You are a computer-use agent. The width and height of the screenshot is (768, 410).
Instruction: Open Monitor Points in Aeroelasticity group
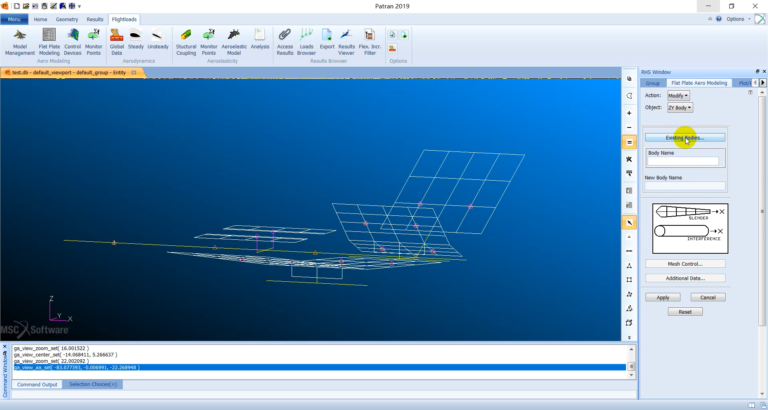pyautogui.click(x=209, y=42)
